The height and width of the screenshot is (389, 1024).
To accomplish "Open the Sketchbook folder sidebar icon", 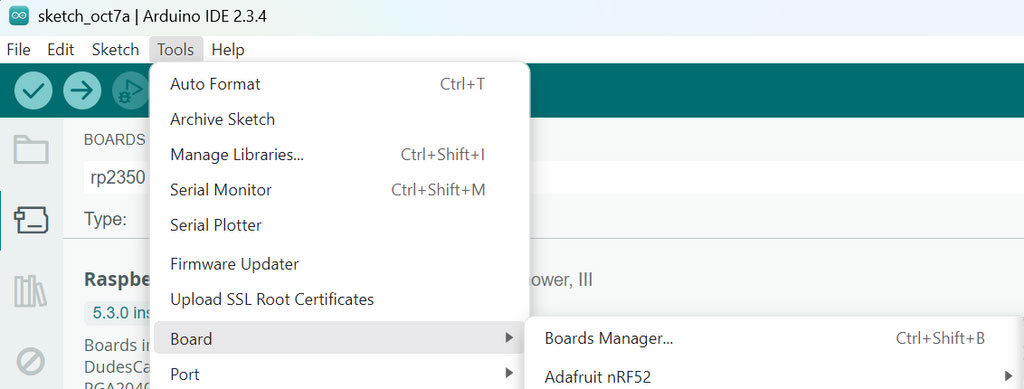I will click(31, 149).
